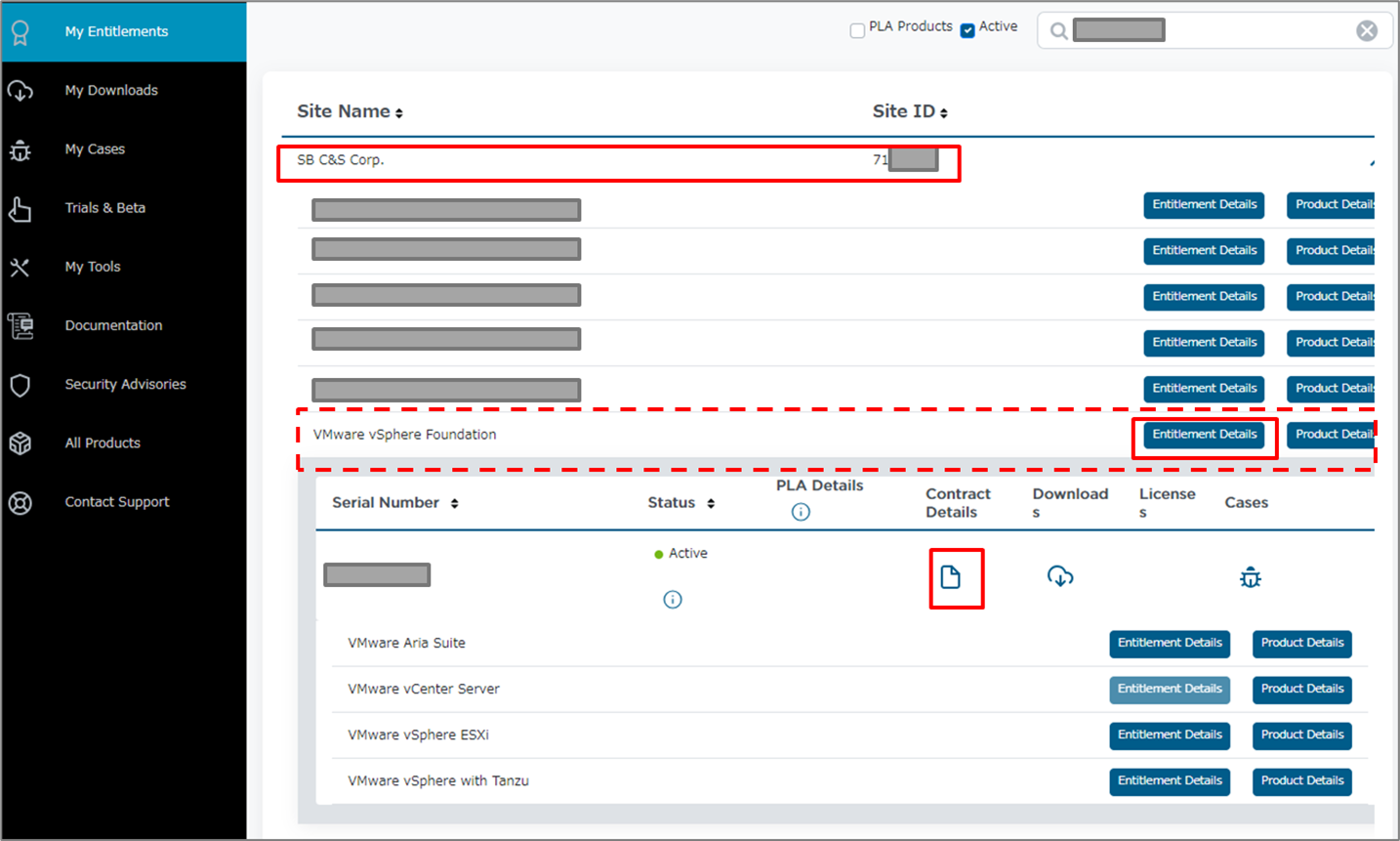Viewport: 1400px width, 841px height.
Task: Click the Trials & Beta hand icon
Action: coord(21,209)
